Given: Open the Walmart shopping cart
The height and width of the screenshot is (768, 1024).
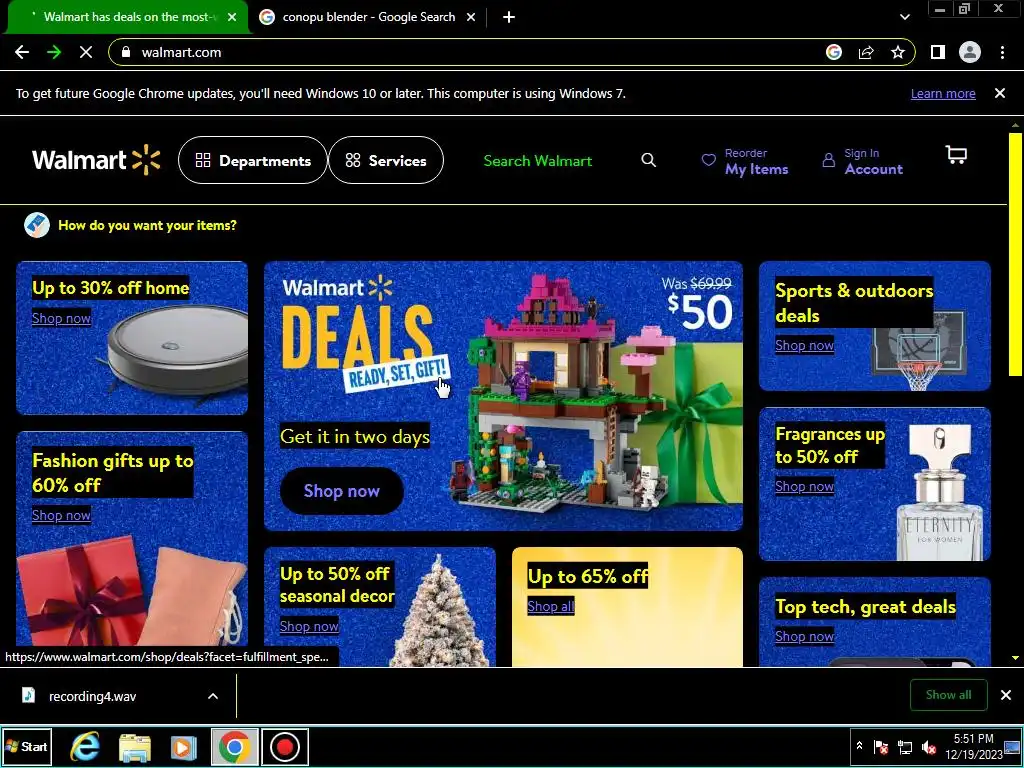Looking at the screenshot, I should [956, 155].
